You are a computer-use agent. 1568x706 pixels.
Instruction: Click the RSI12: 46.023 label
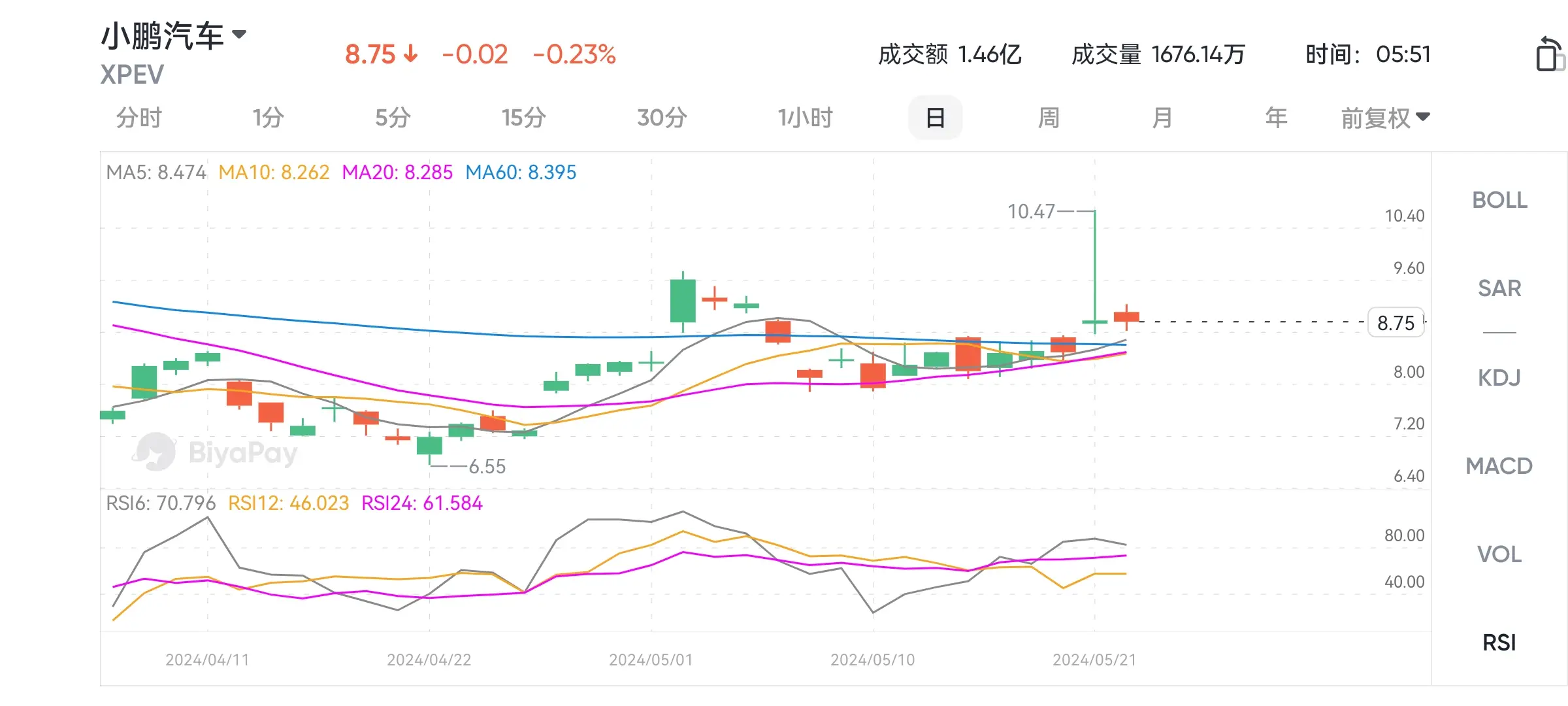click(x=288, y=503)
